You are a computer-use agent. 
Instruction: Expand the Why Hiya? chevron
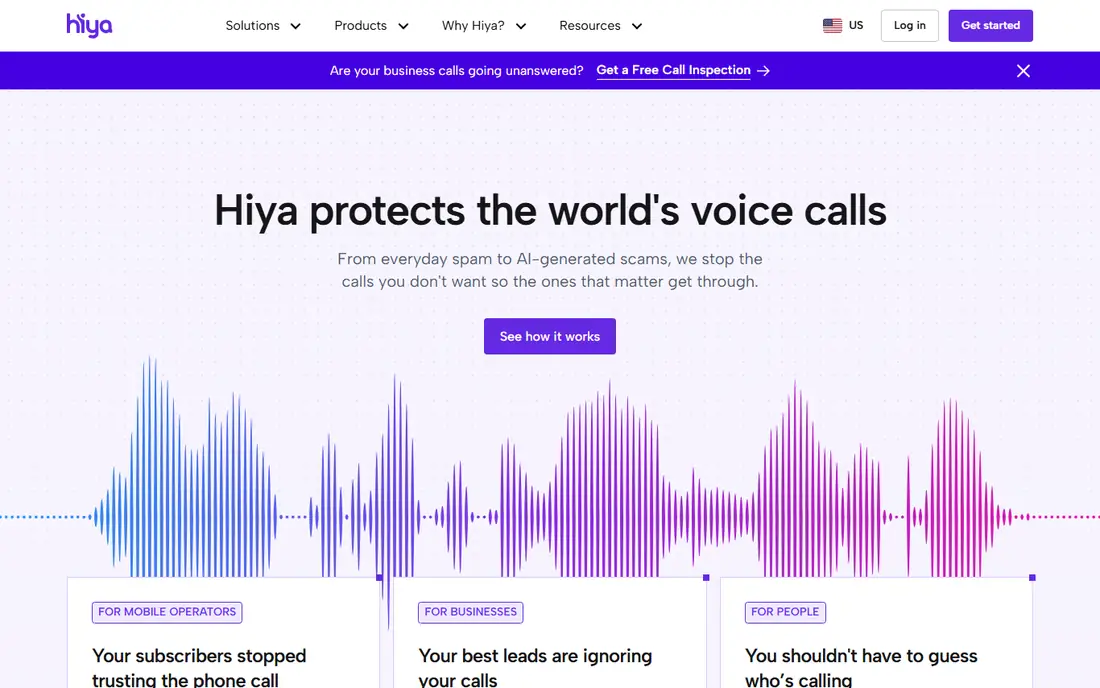521,26
